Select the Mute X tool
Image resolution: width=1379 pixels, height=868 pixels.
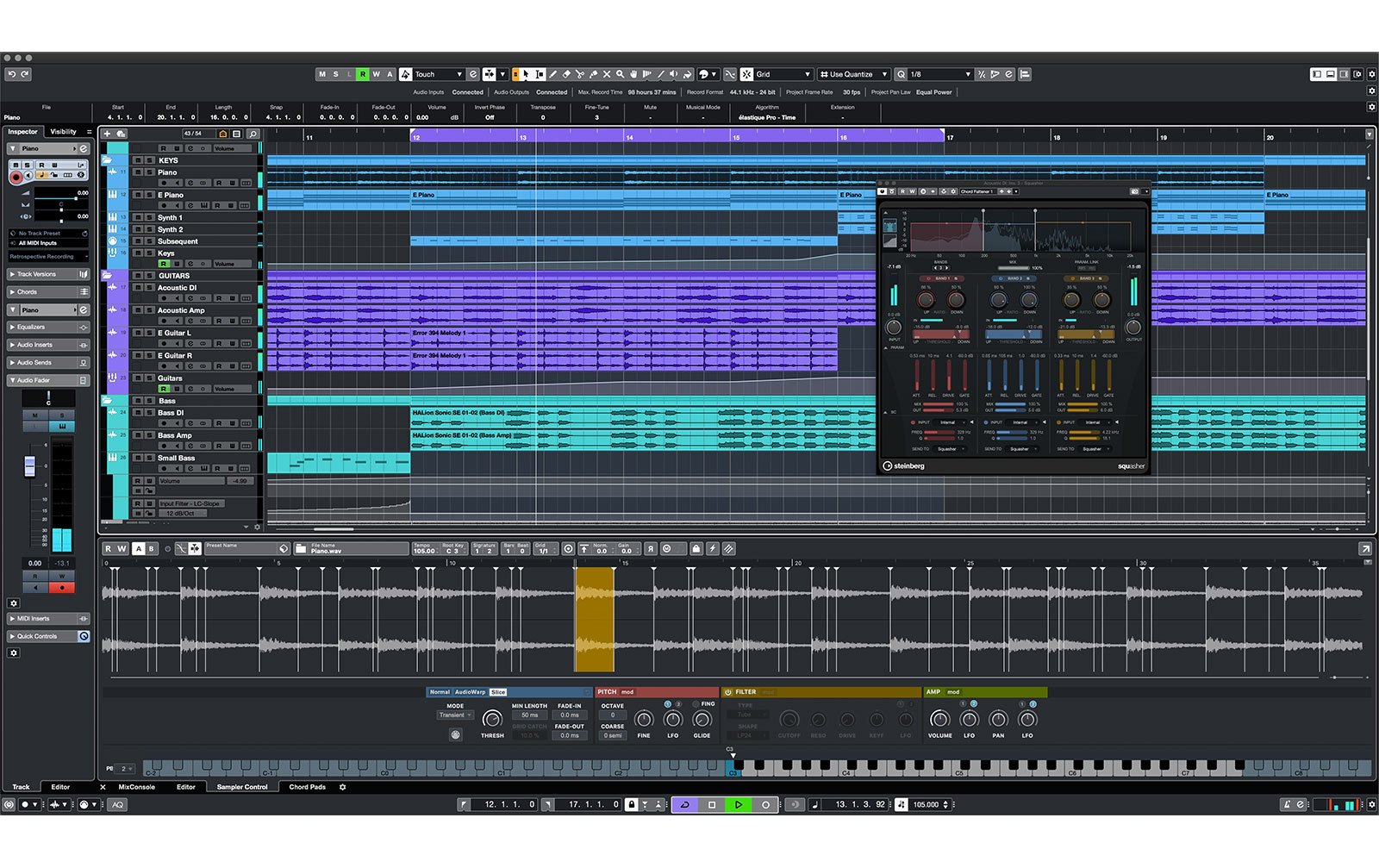tap(607, 74)
